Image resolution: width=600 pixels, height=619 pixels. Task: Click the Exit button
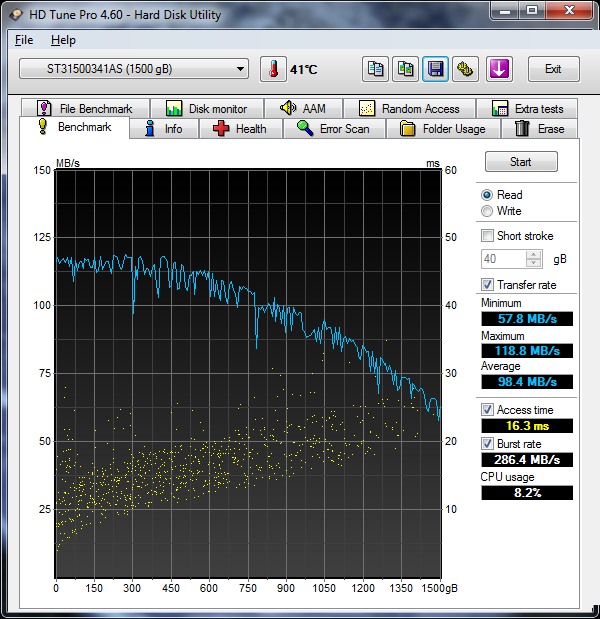pos(553,69)
